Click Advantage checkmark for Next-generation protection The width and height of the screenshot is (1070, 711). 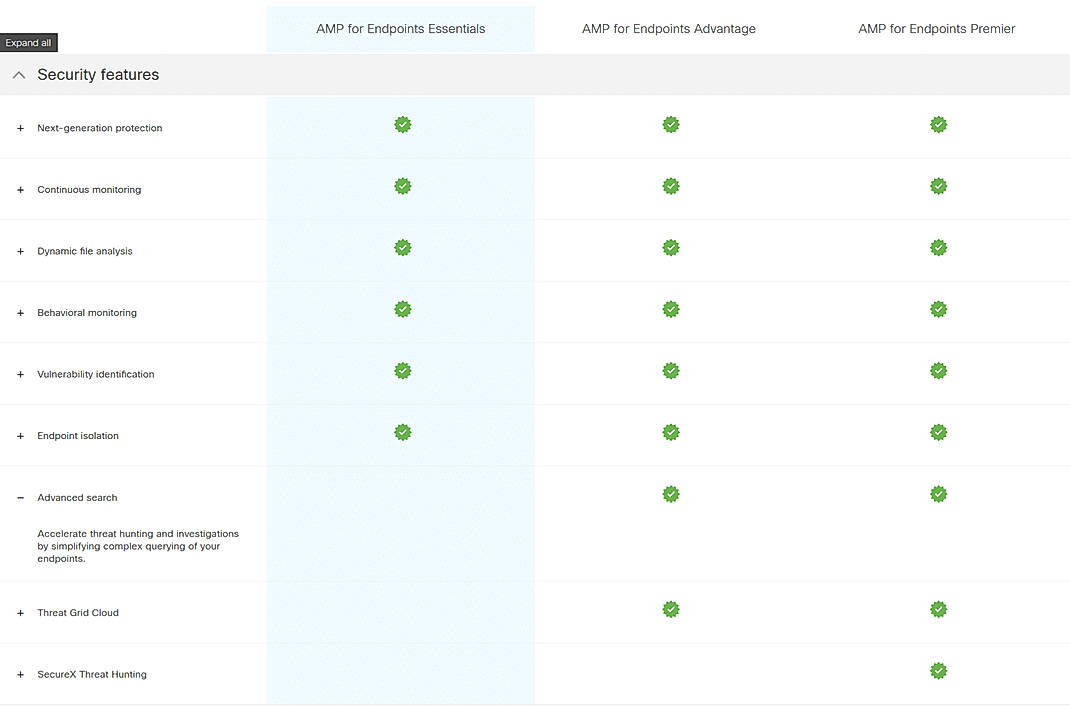[671, 124]
